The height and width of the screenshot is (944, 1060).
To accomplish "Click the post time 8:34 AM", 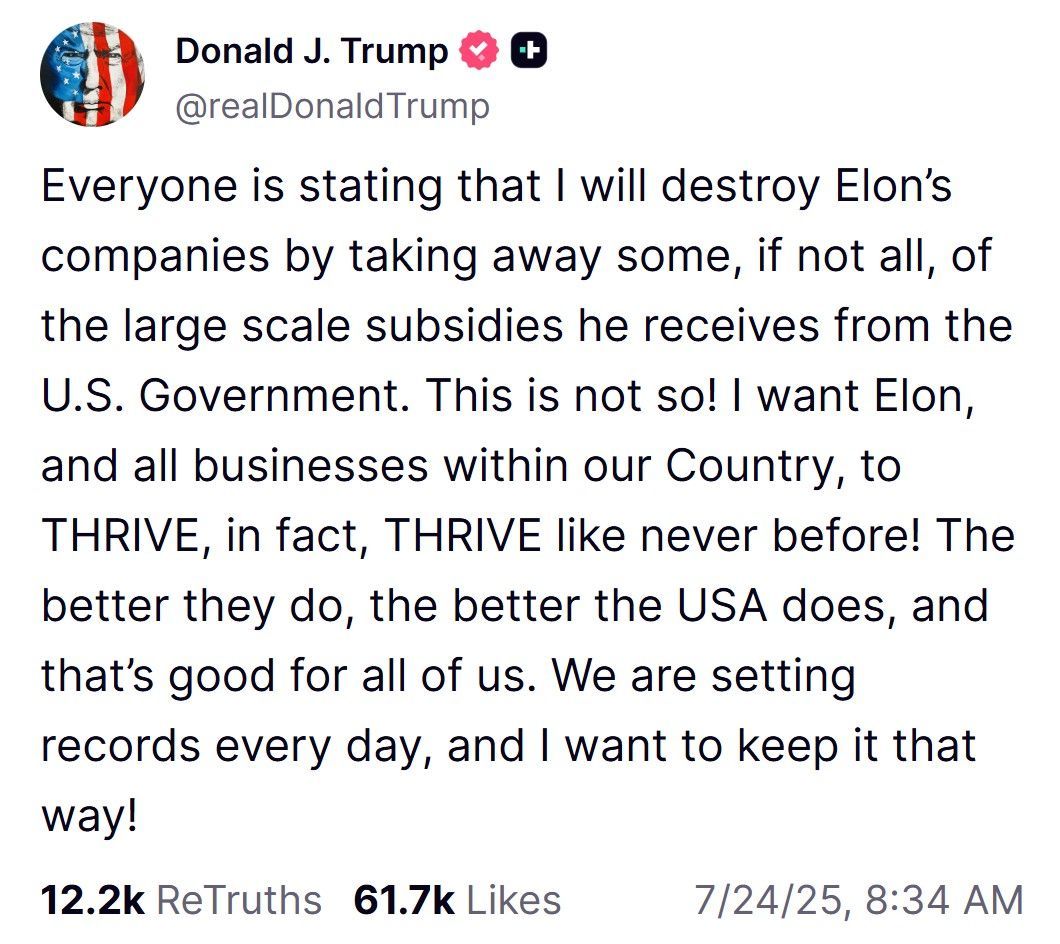I will click(942, 899).
